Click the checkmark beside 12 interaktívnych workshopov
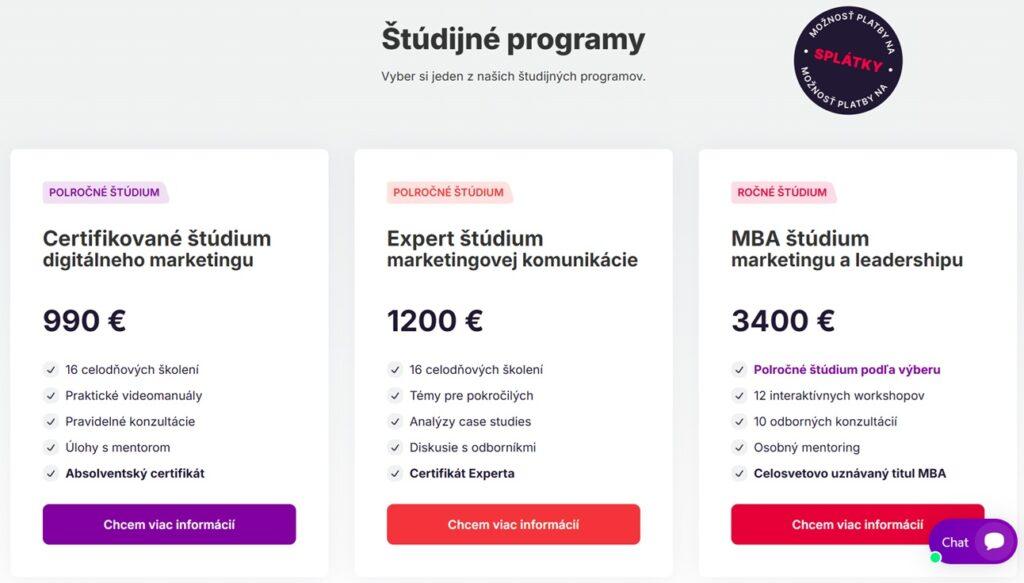Image resolution: width=1024 pixels, height=583 pixels. click(739, 395)
